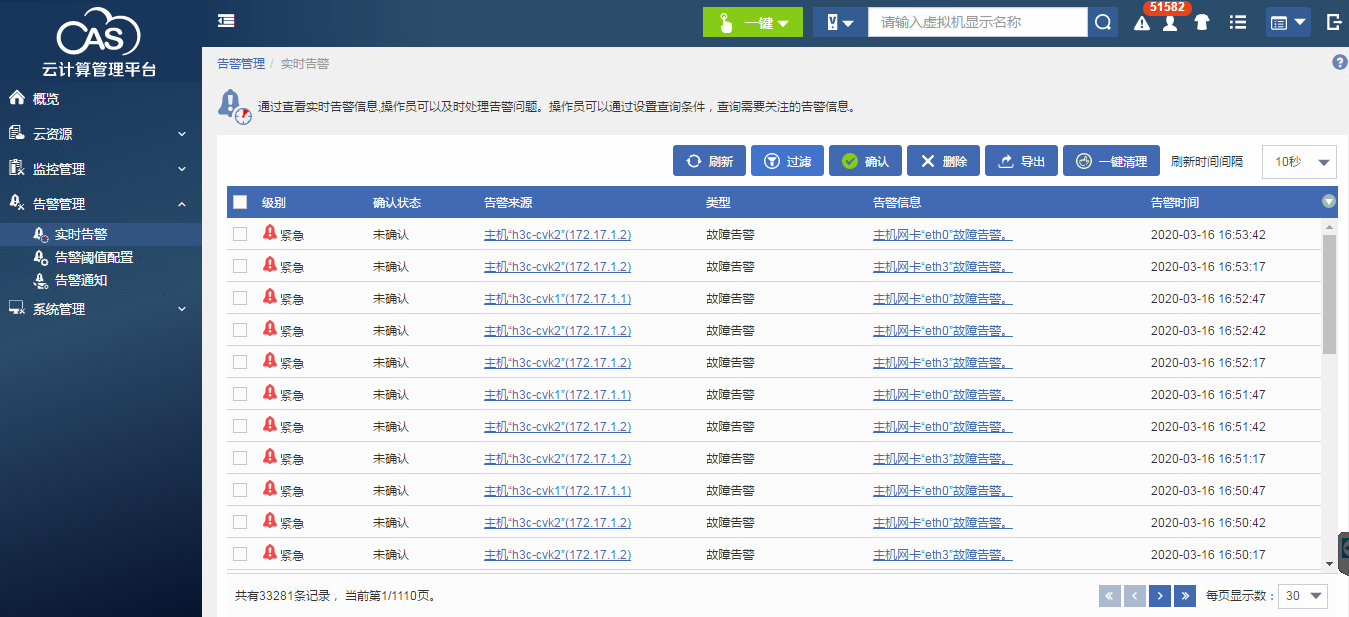Collapse the 告警管理 menu chevron
Screen dimensions: 1349x617
coord(182,204)
